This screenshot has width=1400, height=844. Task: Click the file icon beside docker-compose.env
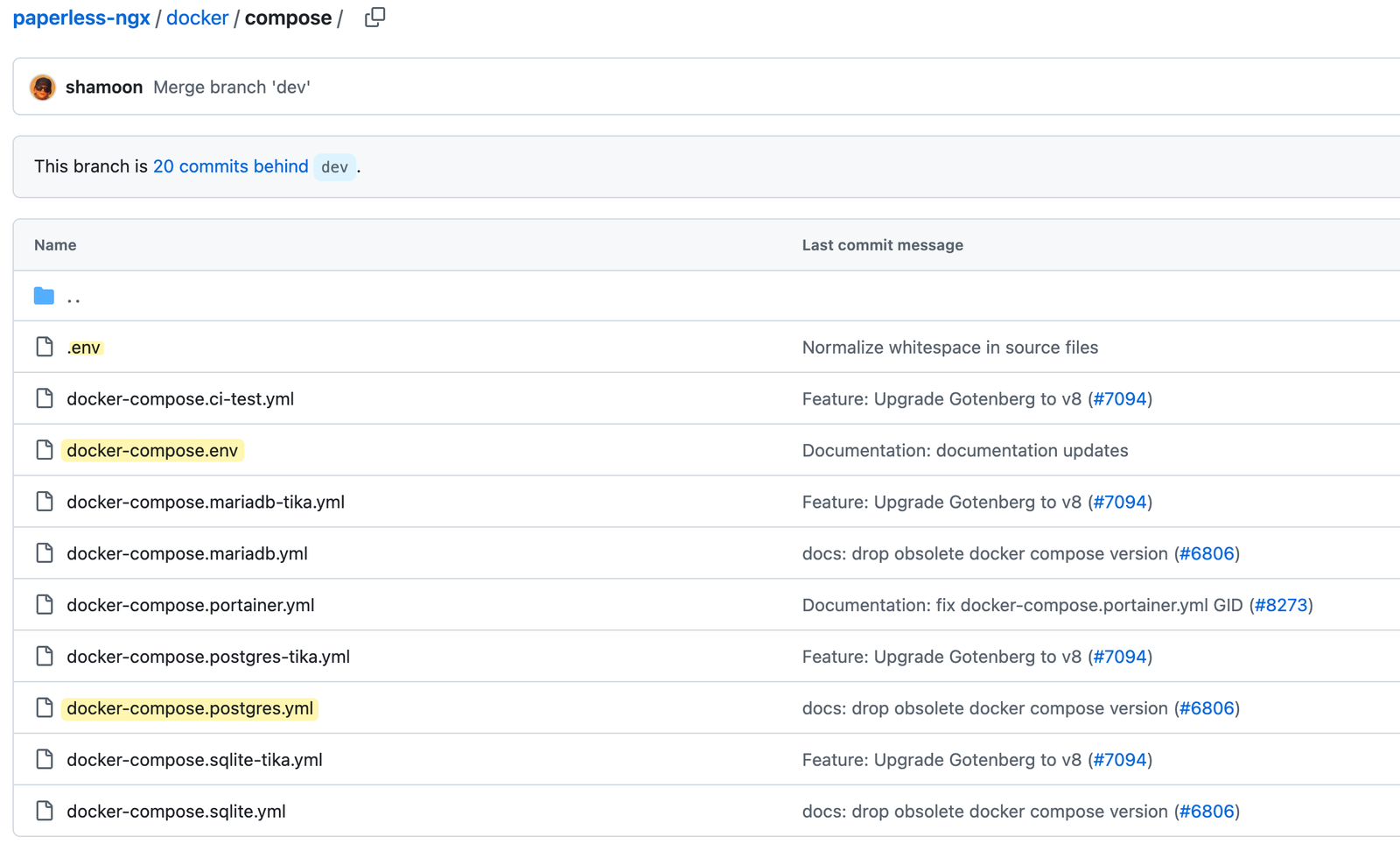(45, 450)
